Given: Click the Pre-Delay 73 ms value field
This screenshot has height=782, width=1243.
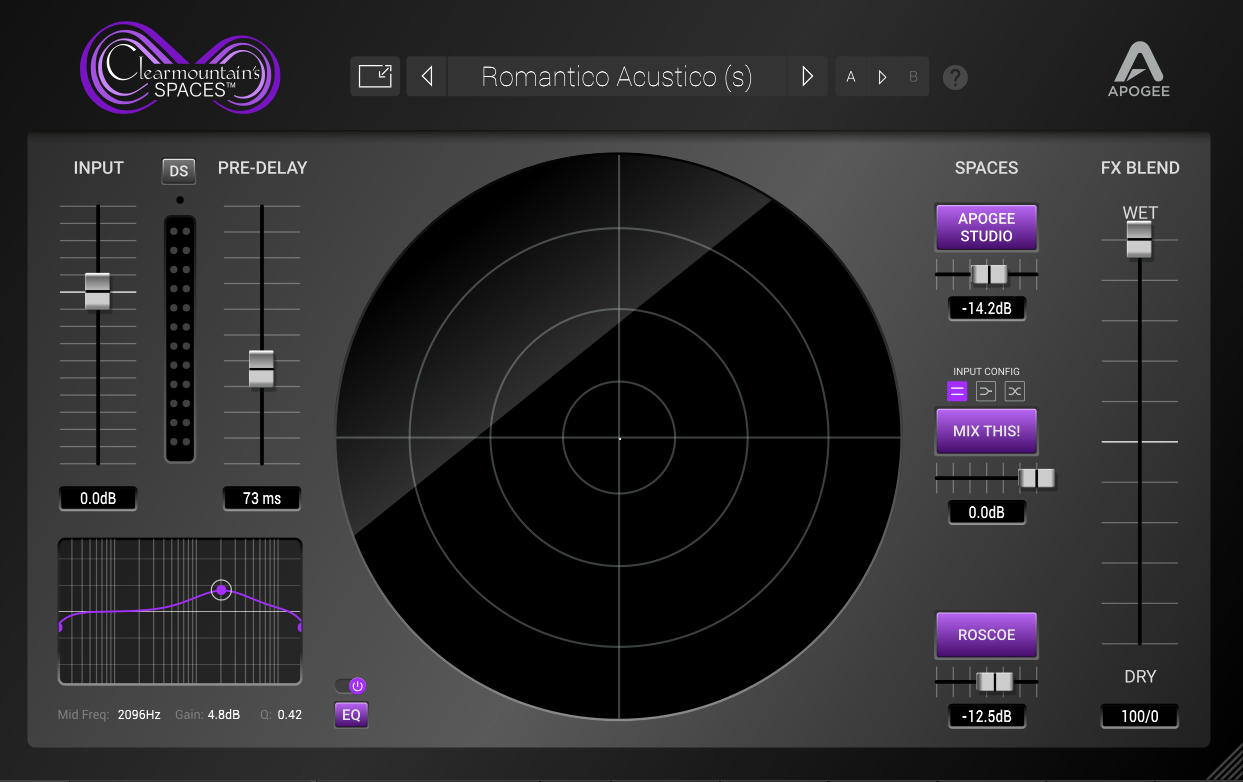Looking at the screenshot, I should [262, 498].
